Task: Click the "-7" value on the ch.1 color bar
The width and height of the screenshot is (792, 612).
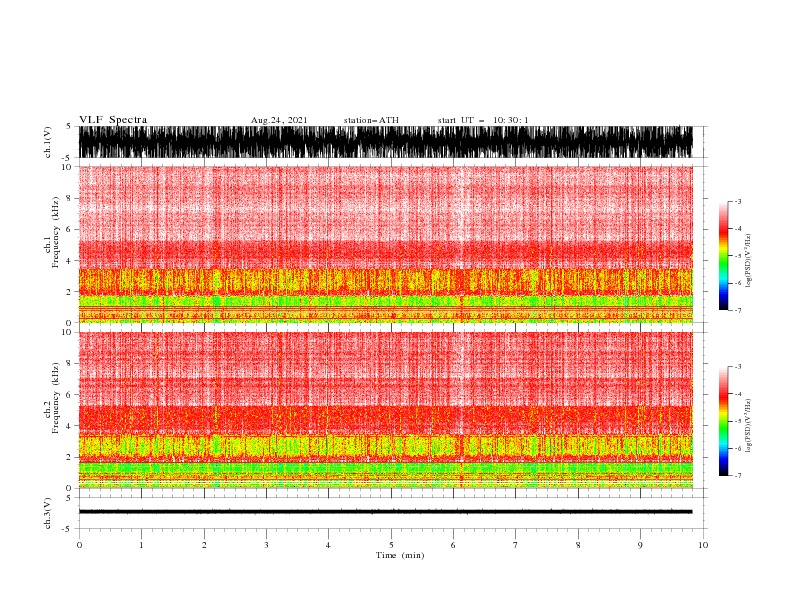Action: (x=737, y=310)
